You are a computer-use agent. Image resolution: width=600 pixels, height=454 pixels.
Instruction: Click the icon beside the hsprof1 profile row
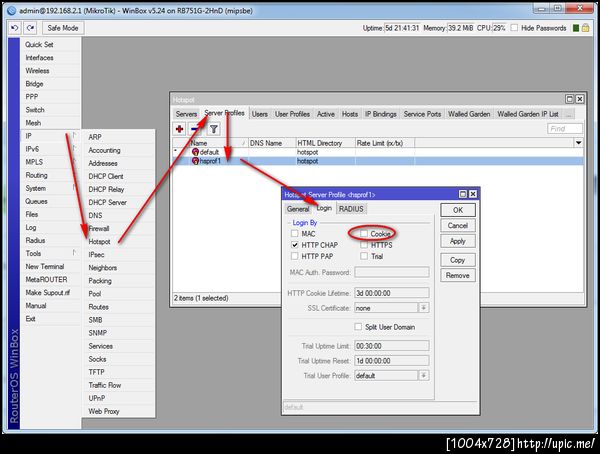point(195,161)
